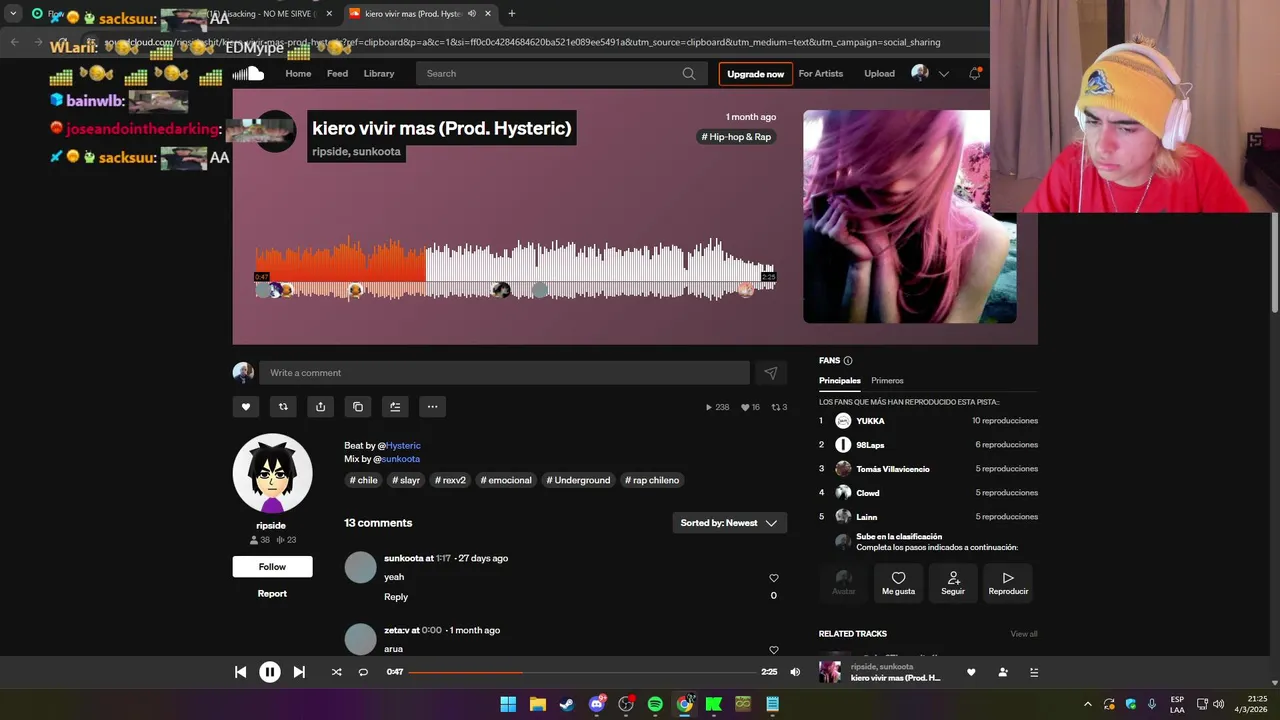Like the track with the heart button under comment box
Screen dimensions: 1280x720
click(x=246, y=407)
